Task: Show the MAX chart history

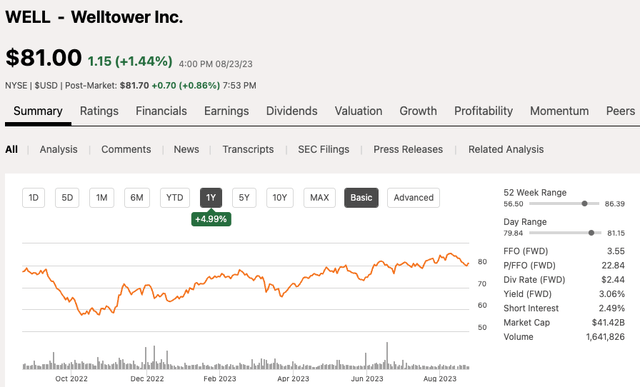Action: point(320,198)
